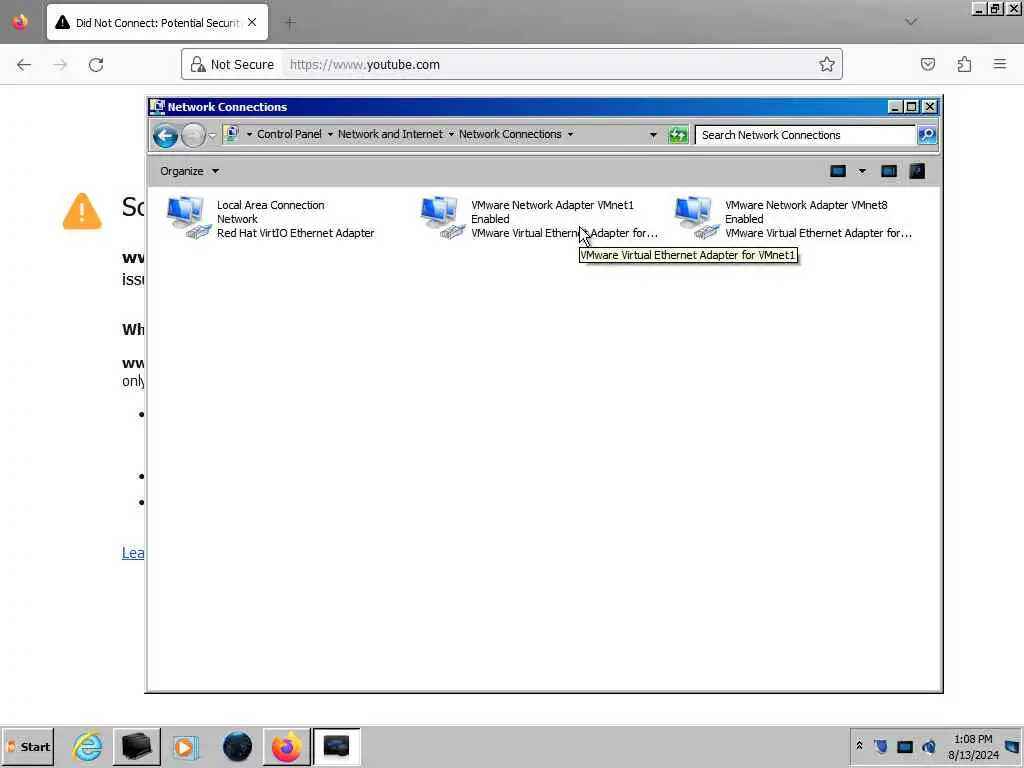Launch Internet Explorer from taskbar

[88, 747]
